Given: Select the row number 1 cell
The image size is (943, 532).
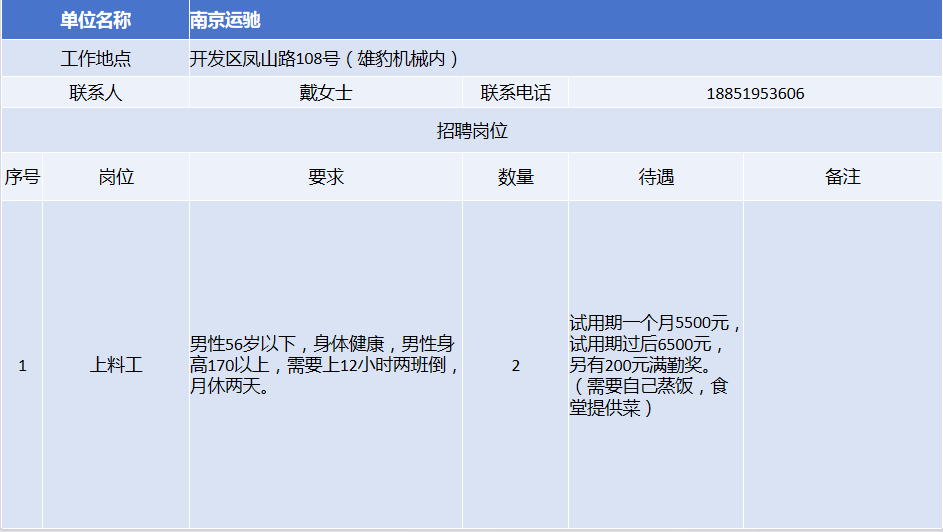Looking at the screenshot, I should pyautogui.click(x=22, y=365).
